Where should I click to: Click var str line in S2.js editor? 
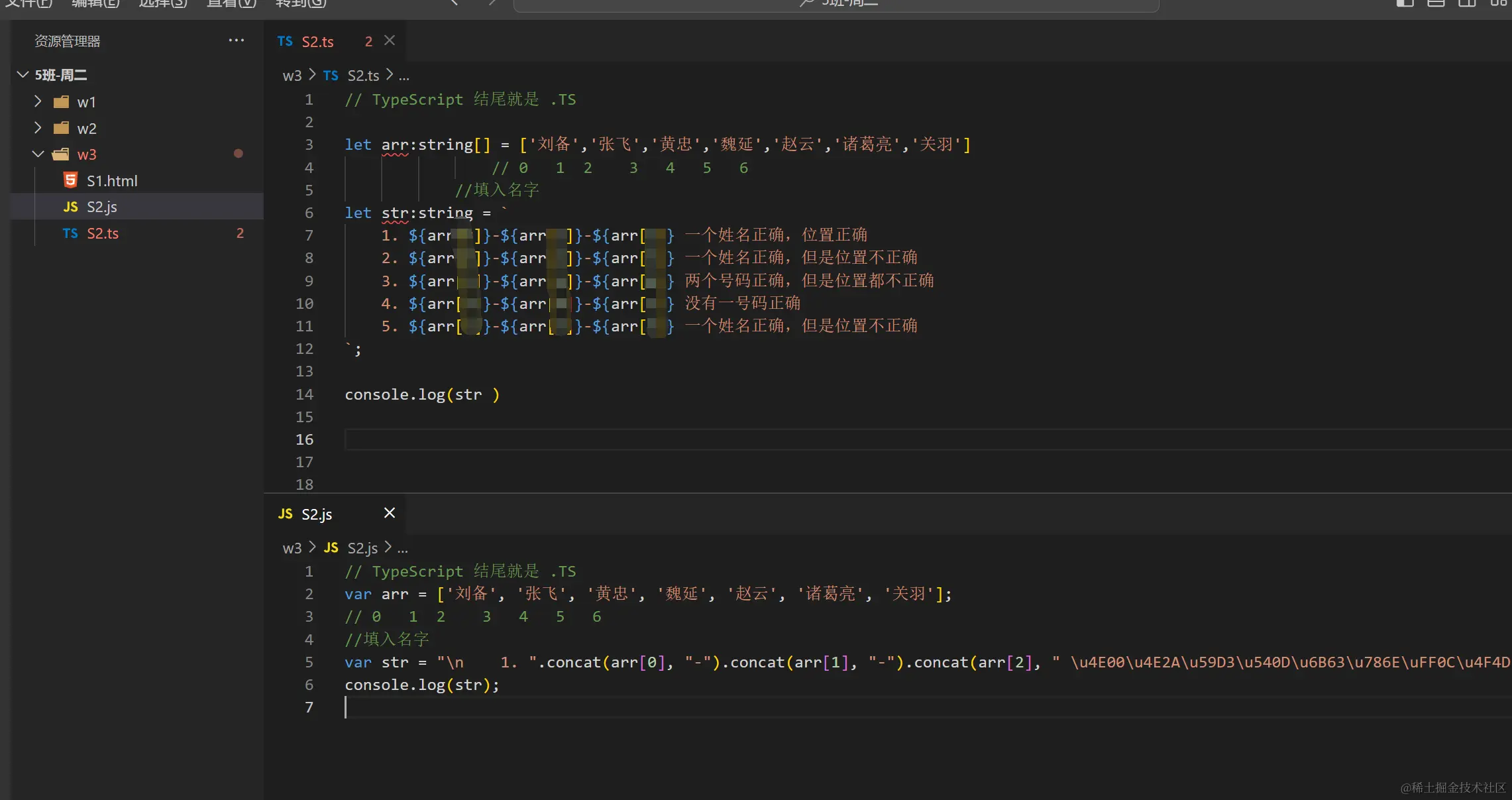click(x=928, y=662)
